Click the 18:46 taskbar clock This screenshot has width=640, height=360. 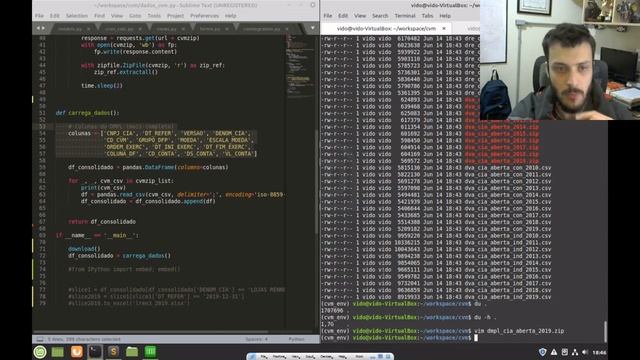(x=599, y=353)
